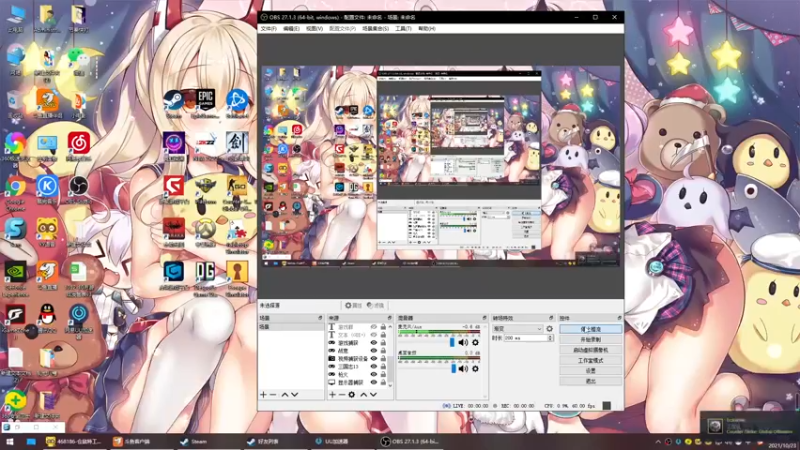Open the WeChat desktop icon
Viewport: 800px width, 450px height.
(x=78, y=60)
